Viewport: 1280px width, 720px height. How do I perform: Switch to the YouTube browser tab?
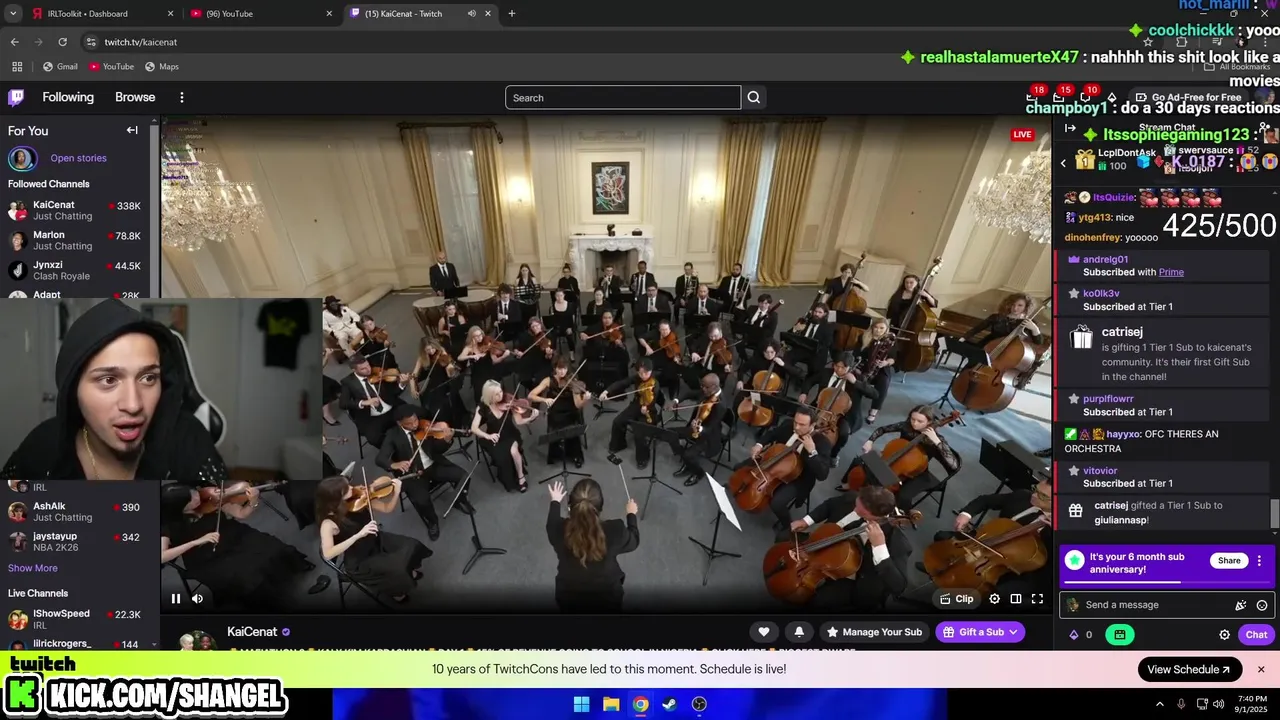coord(260,13)
